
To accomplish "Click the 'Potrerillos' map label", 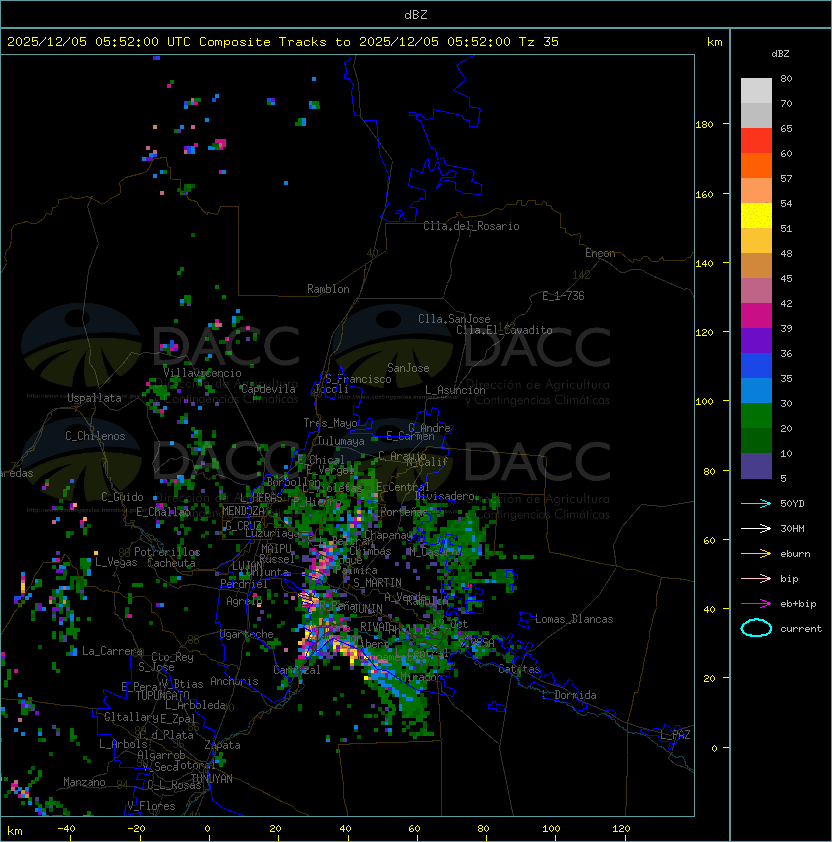I will 167,552.
